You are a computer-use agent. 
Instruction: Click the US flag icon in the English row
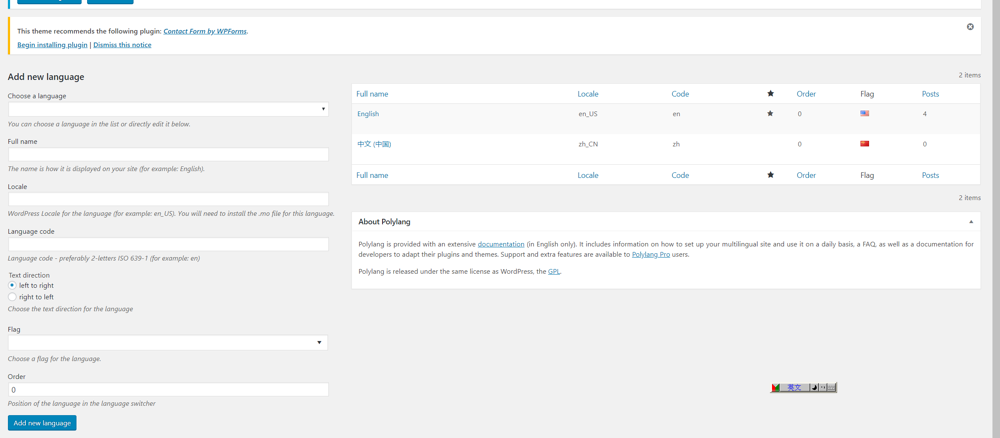click(865, 114)
